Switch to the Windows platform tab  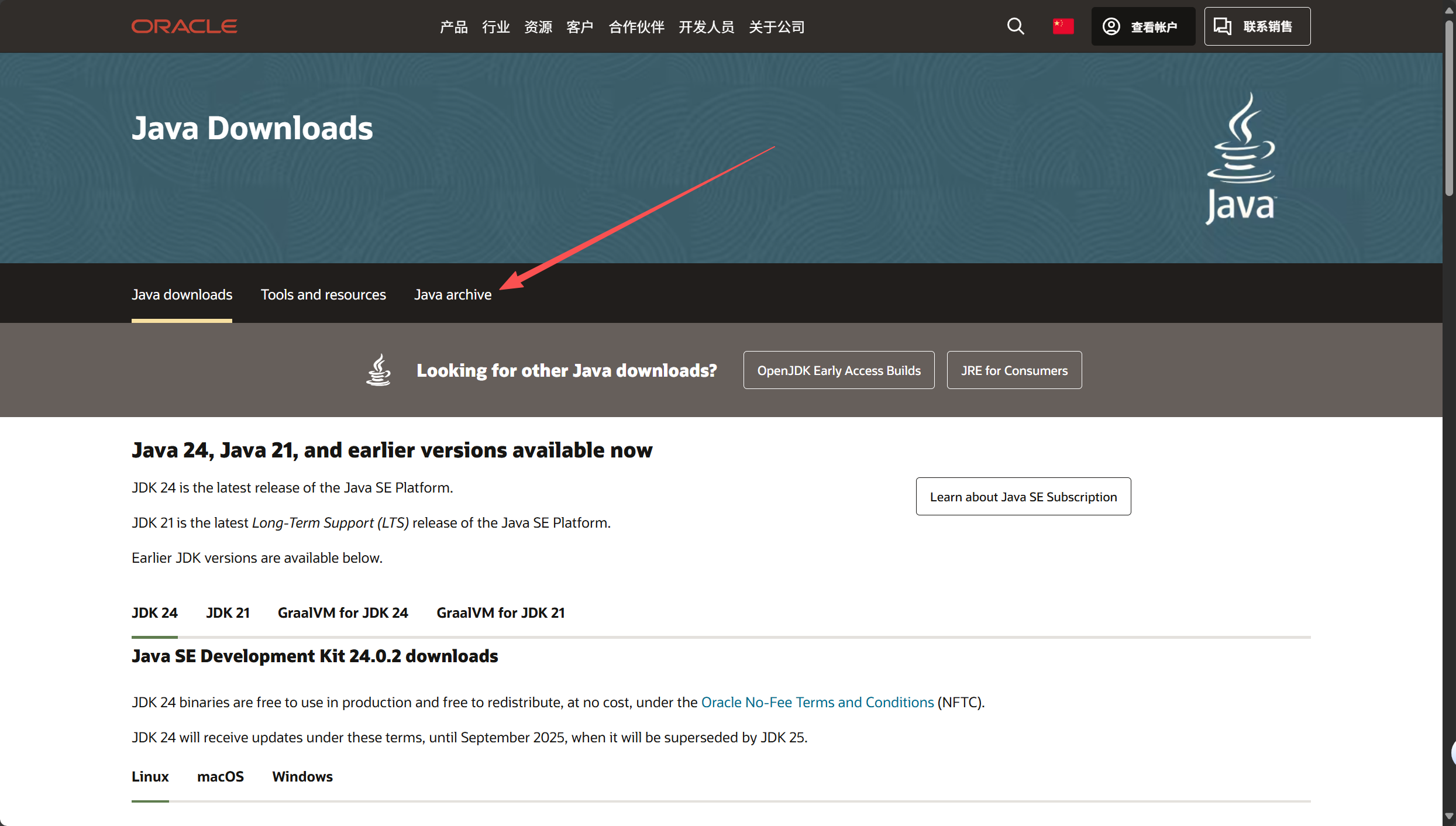302,776
